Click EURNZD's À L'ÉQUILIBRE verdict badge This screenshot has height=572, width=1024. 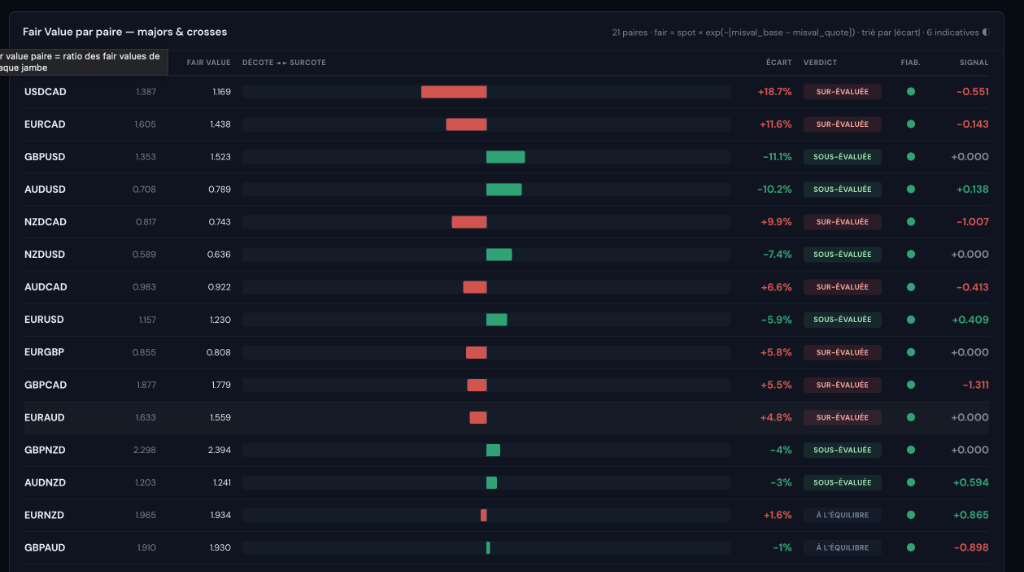(x=842, y=515)
